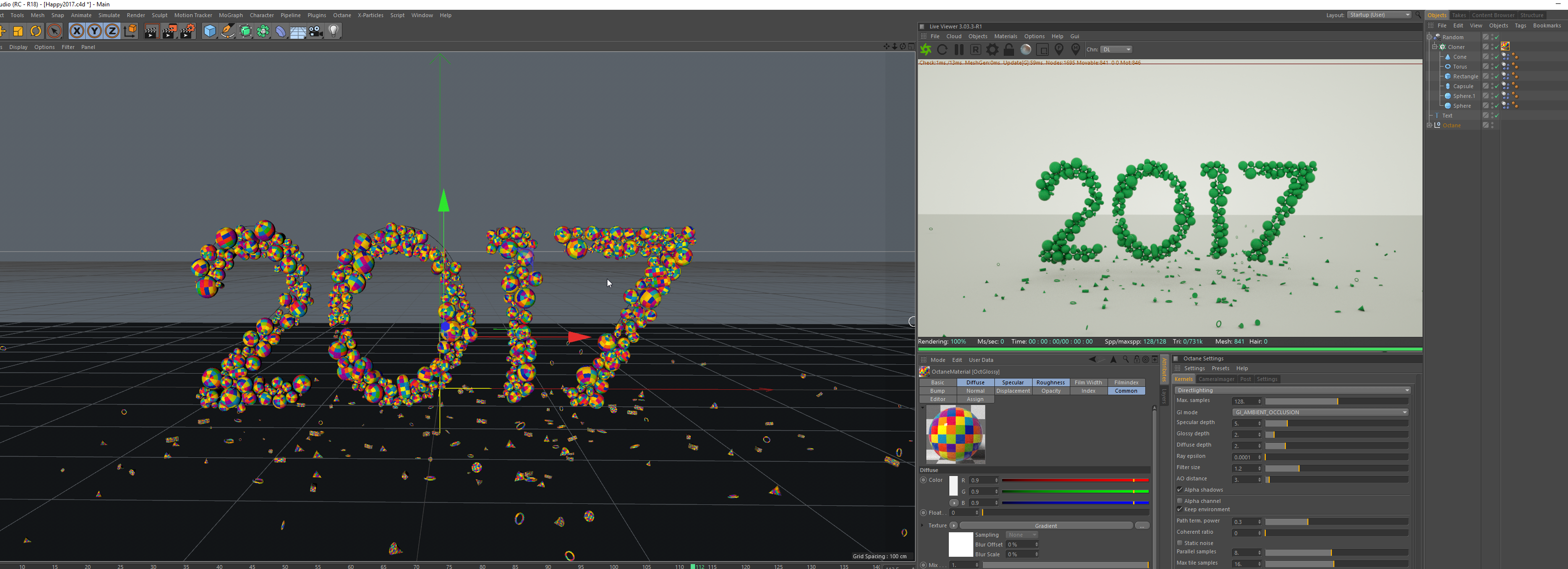Select the Cube primitive tool

[x=209, y=31]
